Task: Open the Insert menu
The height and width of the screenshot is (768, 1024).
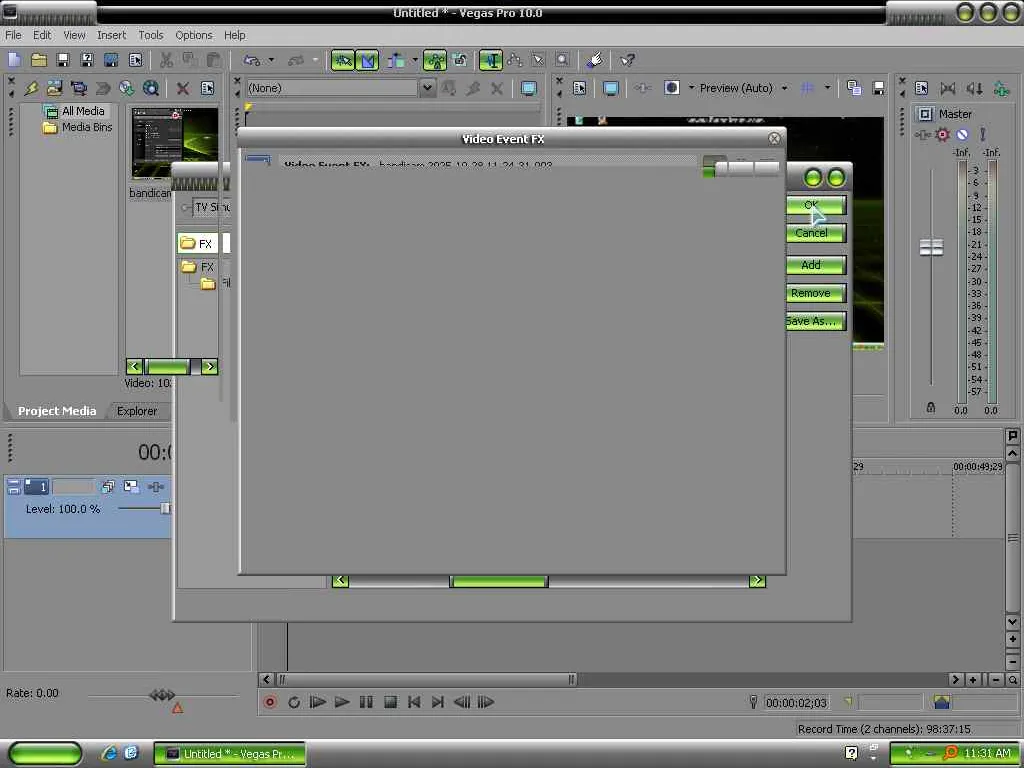Action: coord(112,35)
